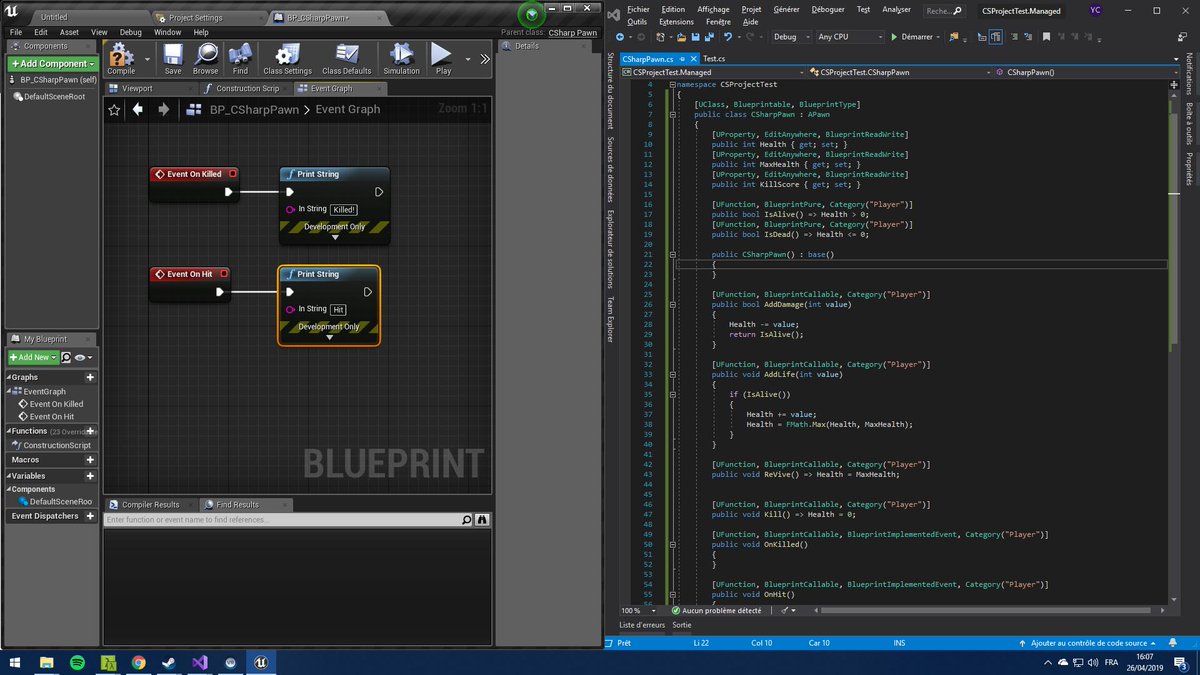The height and width of the screenshot is (675, 1200).
Task: Add event dispatcher with plus button
Action: 90,516
